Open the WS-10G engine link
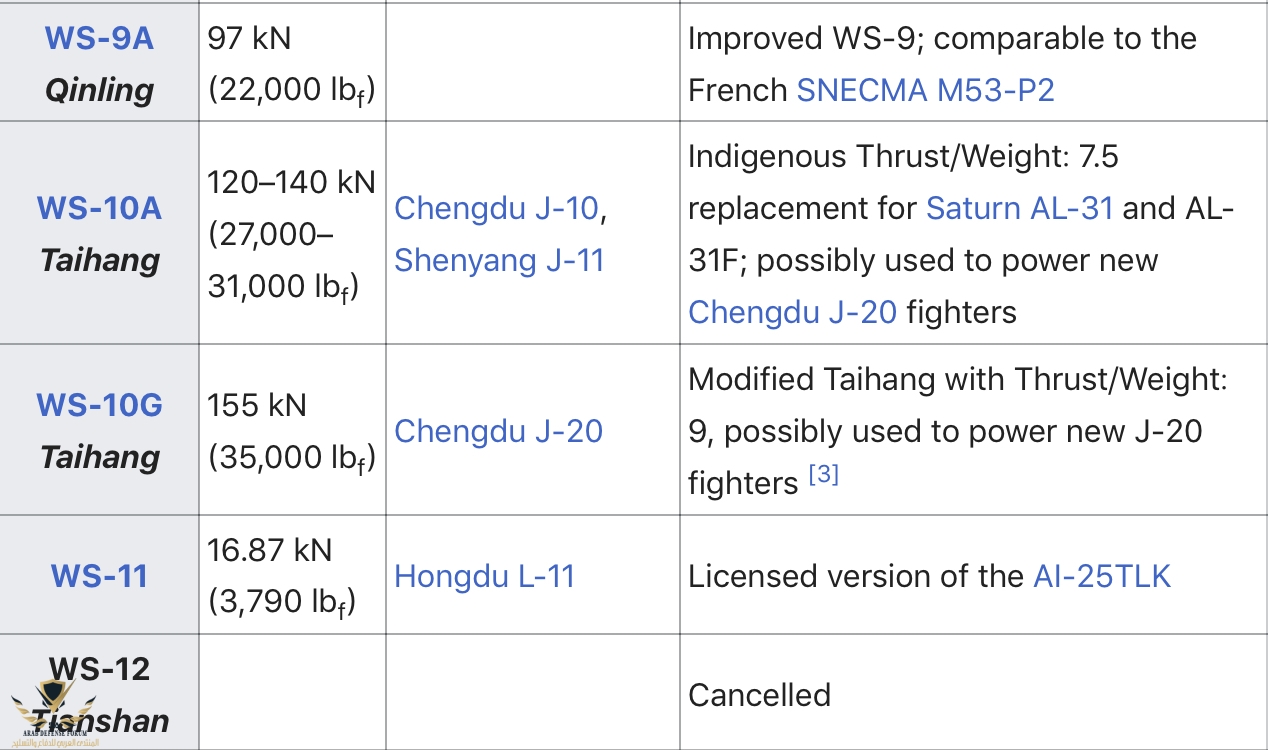 99,405
